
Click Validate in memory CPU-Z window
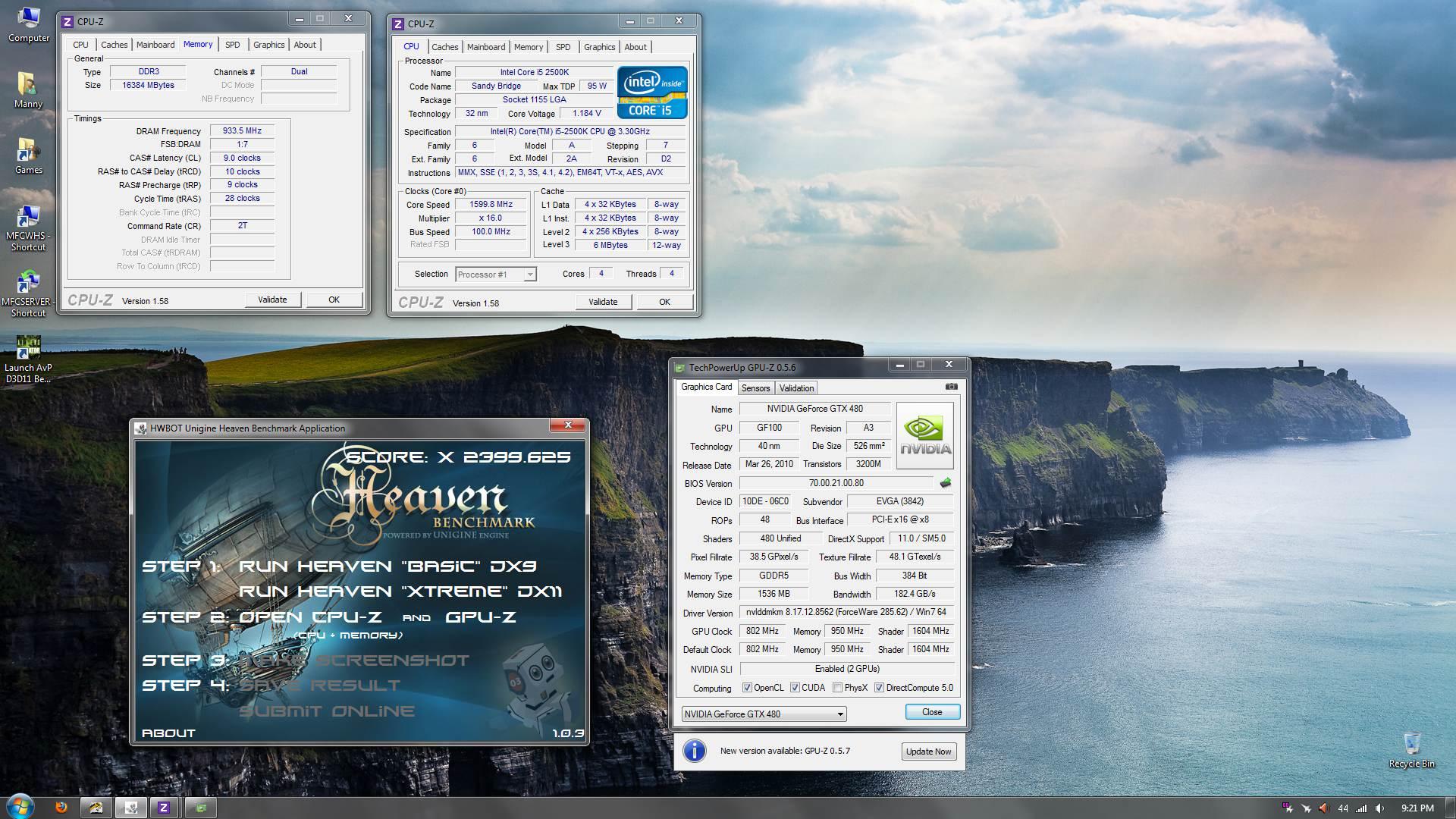click(272, 300)
